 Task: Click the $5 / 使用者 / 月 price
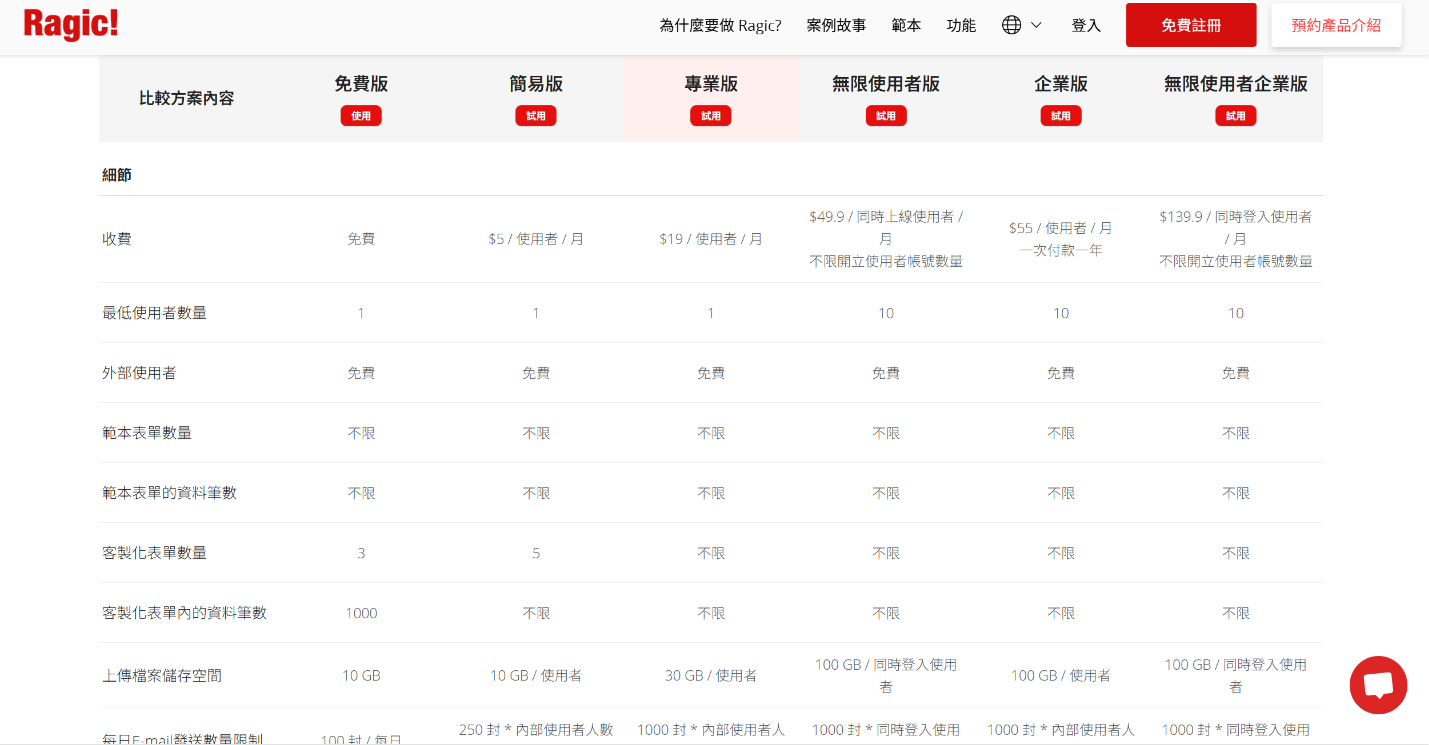[x=536, y=239]
